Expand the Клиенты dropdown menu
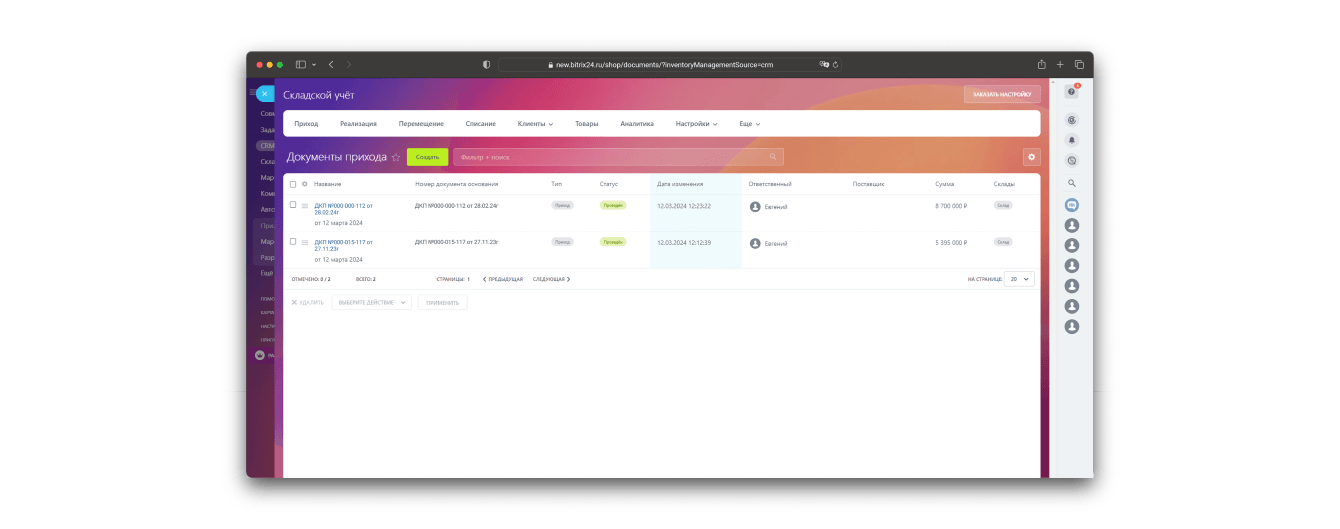Screen dimensions: 1340x529 (535, 124)
